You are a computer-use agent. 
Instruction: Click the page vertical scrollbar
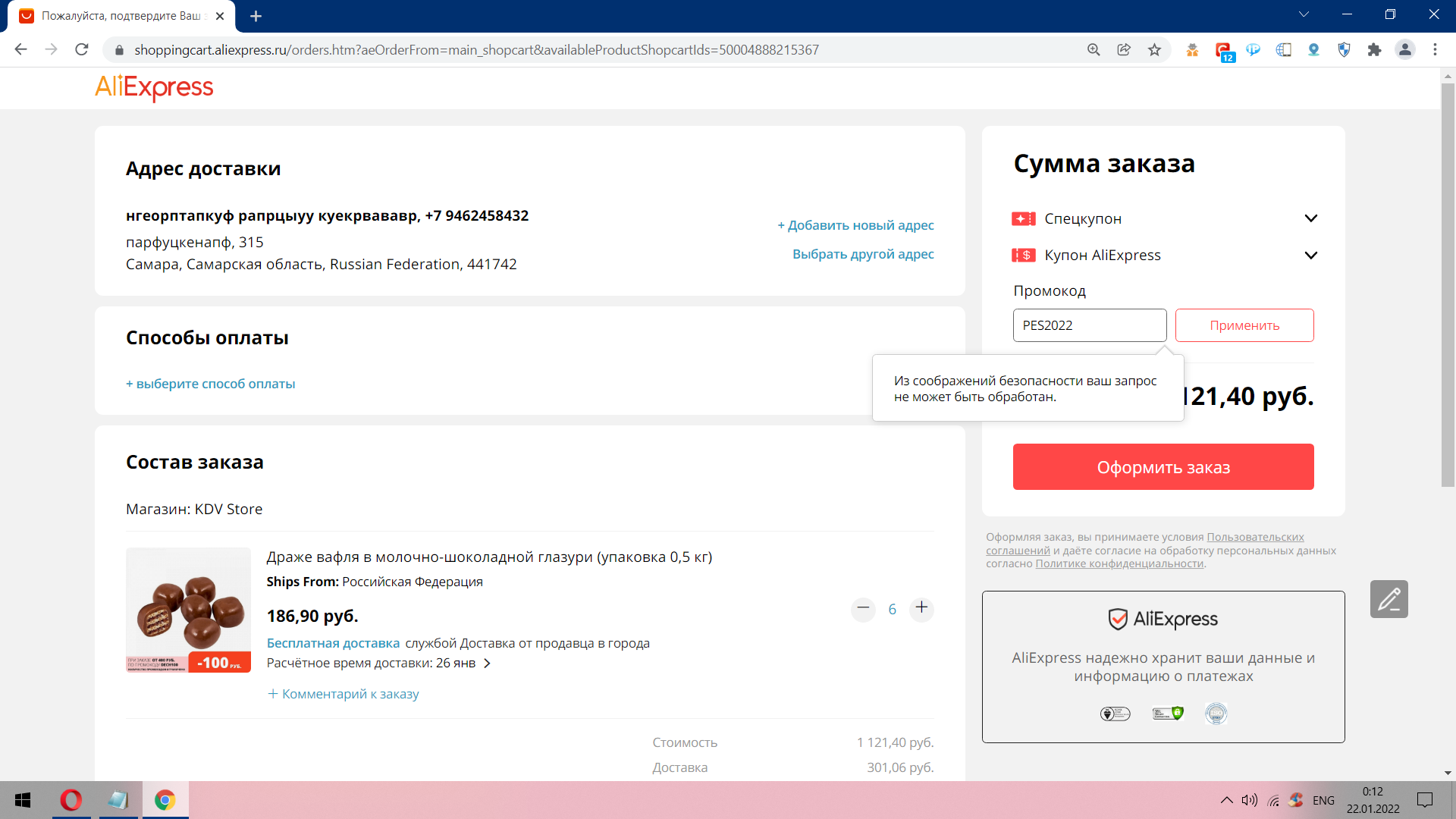click(1448, 284)
